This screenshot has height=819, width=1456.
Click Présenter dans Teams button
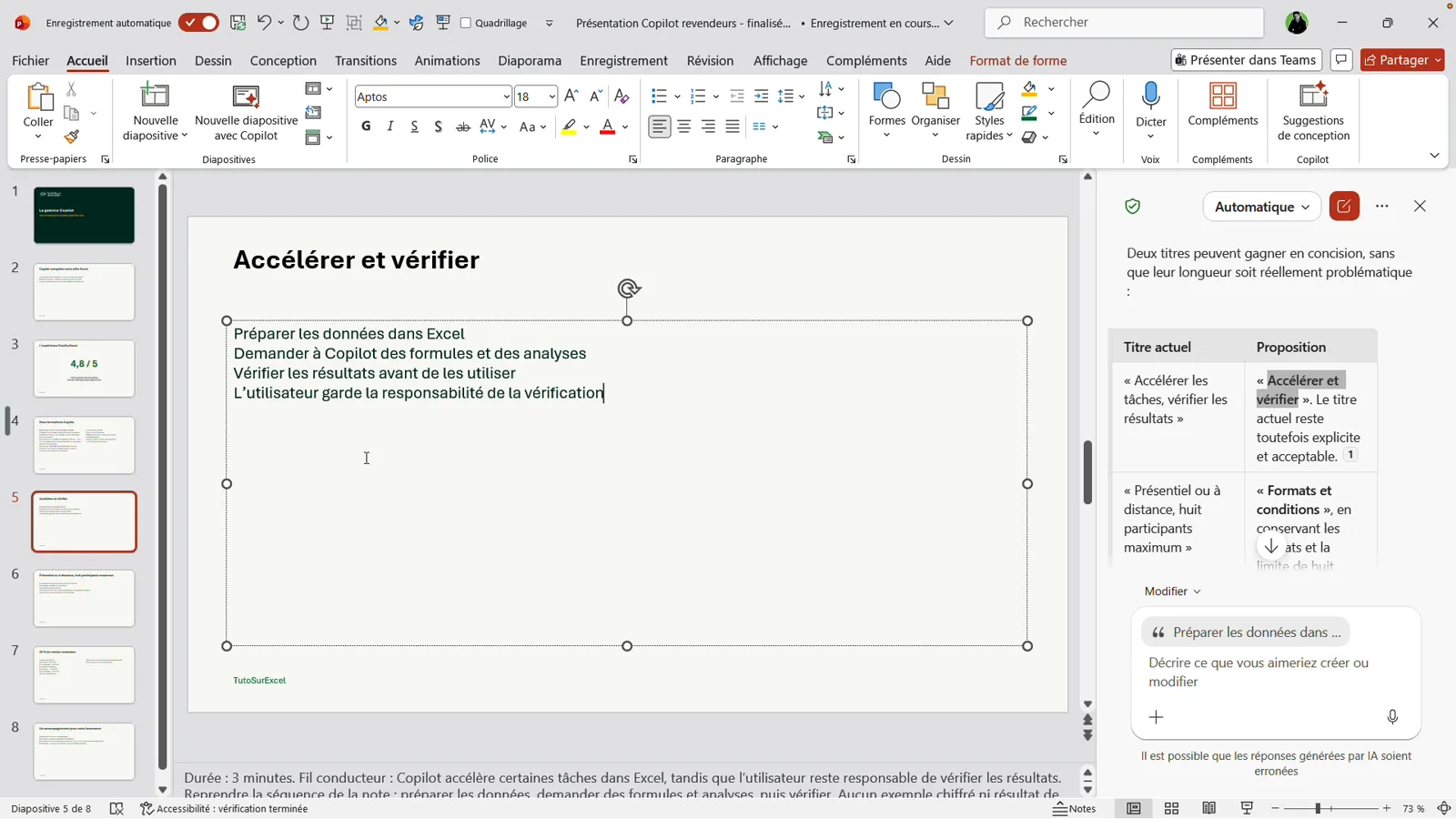pyautogui.click(x=1247, y=60)
